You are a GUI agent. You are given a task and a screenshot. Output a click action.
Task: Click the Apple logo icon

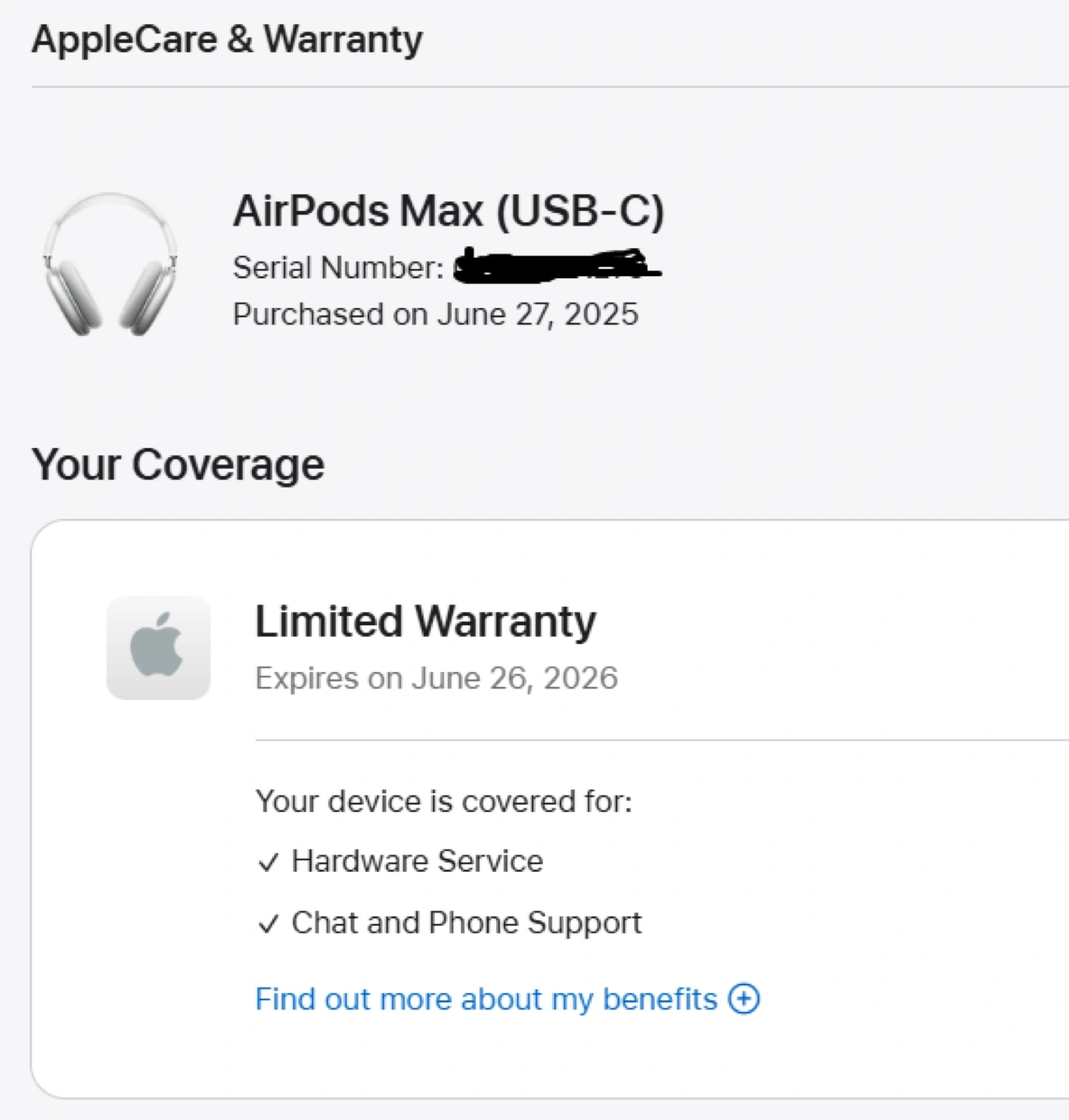point(158,647)
